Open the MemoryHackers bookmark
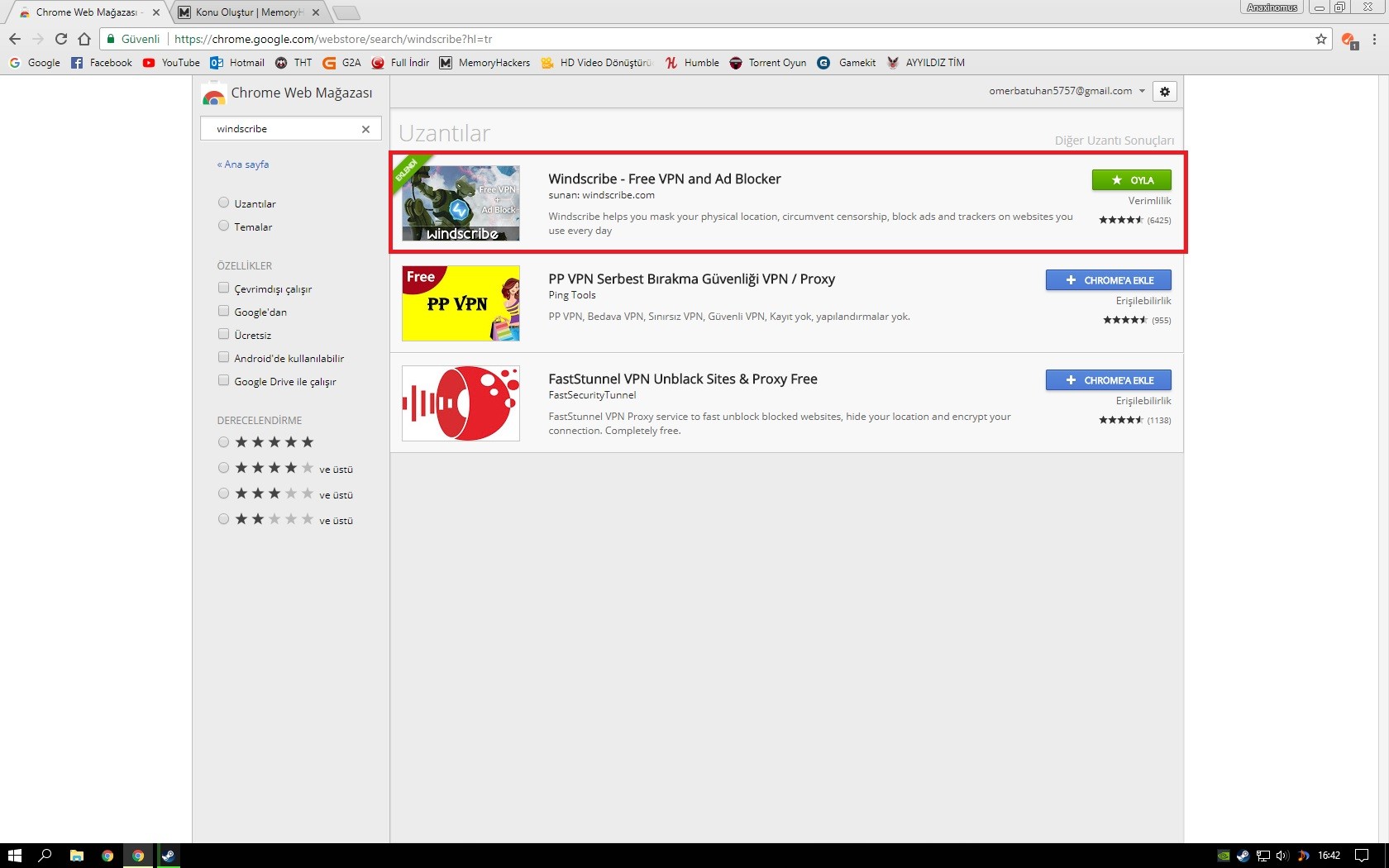The width and height of the screenshot is (1389, 868). [485, 63]
